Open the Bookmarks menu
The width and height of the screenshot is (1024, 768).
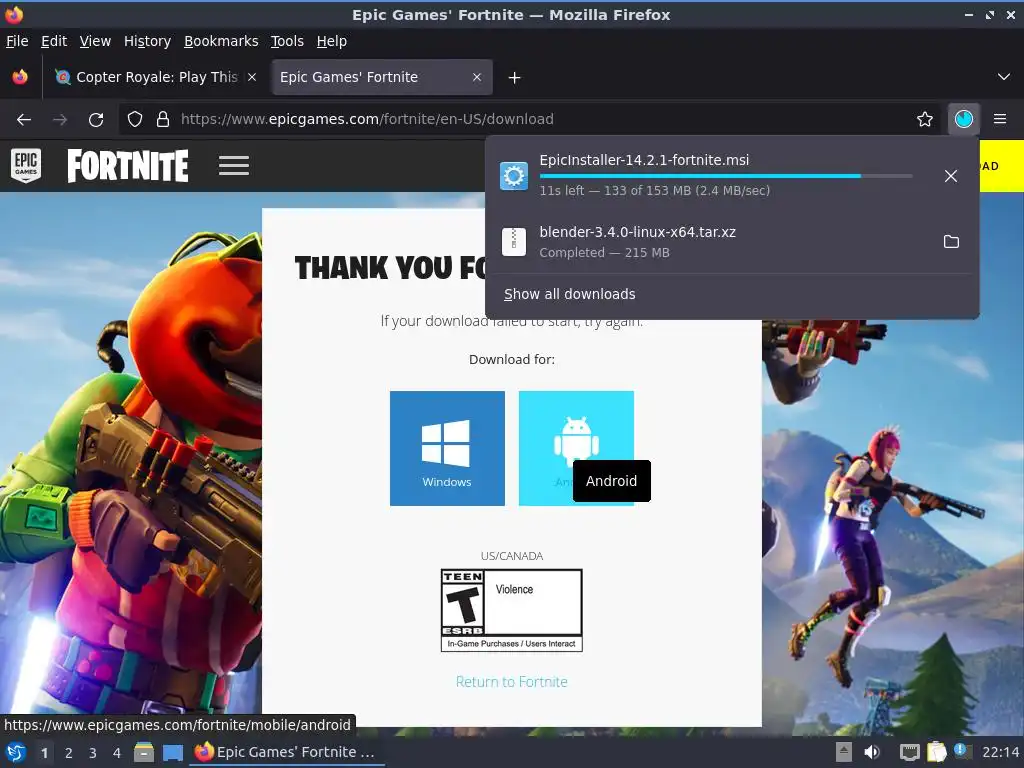[221, 41]
